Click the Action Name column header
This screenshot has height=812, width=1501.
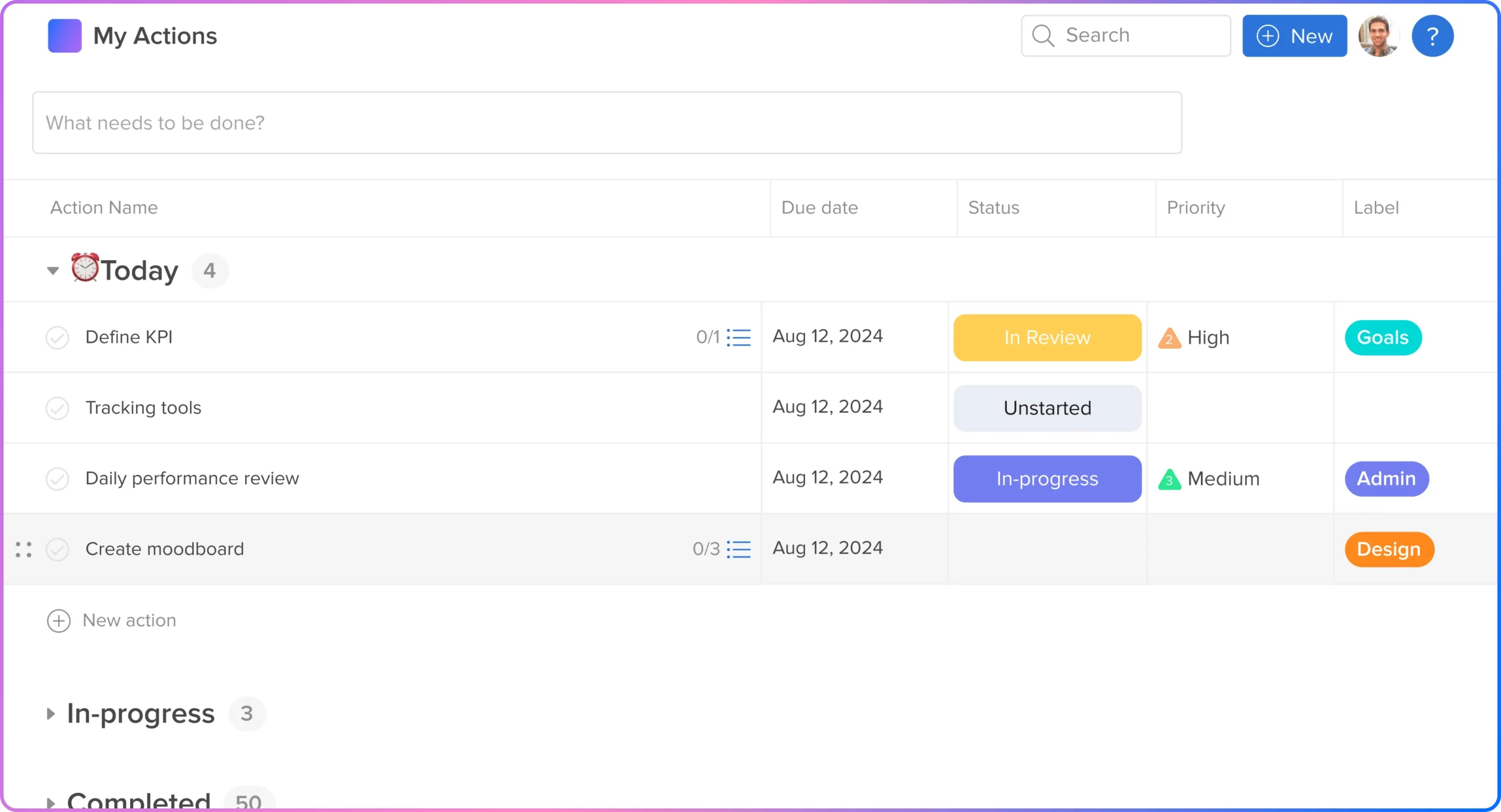104,208
